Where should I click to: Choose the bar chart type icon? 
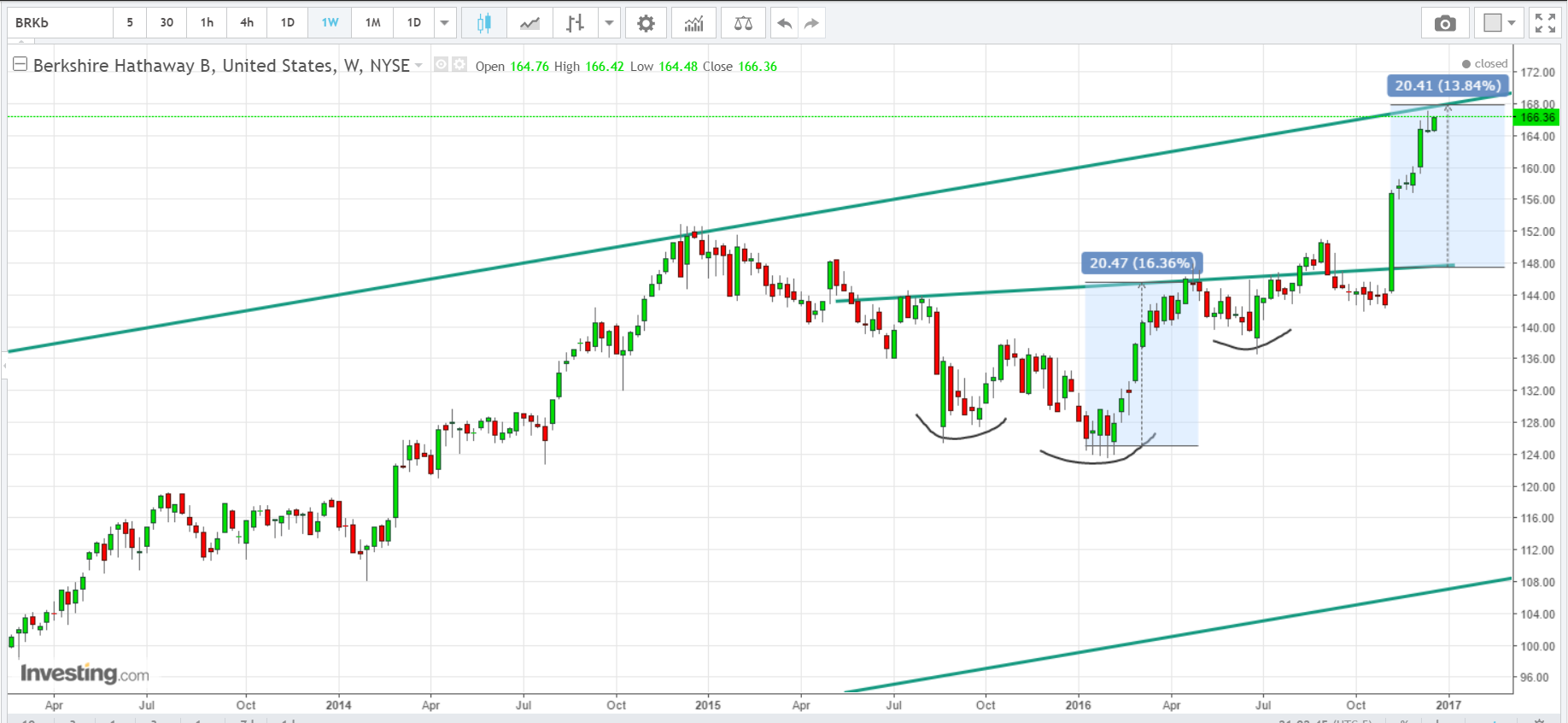pyautogui.click(x=575, y=23)
